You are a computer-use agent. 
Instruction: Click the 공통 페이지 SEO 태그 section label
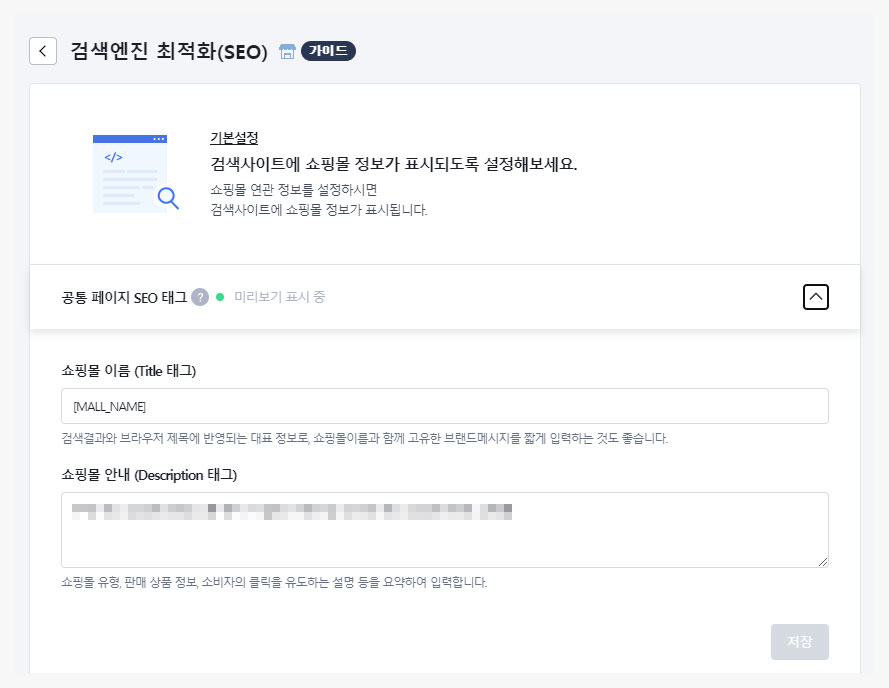coord(124,297)
